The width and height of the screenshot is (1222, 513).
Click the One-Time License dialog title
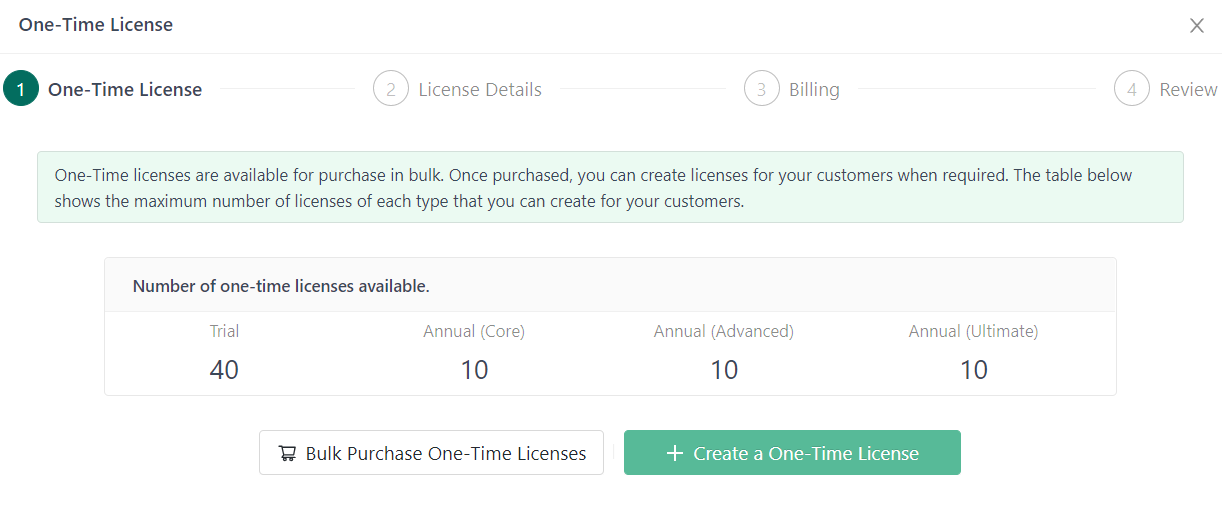[96, 25]
